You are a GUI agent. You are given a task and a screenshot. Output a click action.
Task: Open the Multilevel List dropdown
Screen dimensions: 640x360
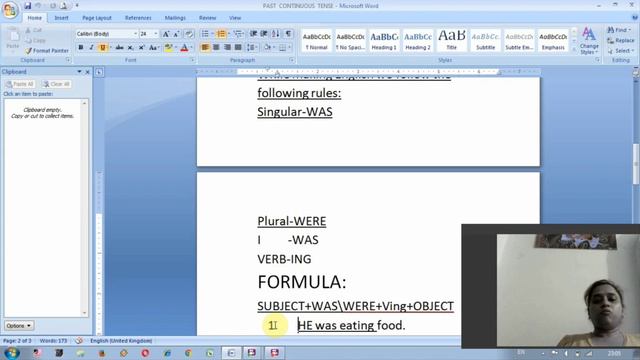pos(238,34)
